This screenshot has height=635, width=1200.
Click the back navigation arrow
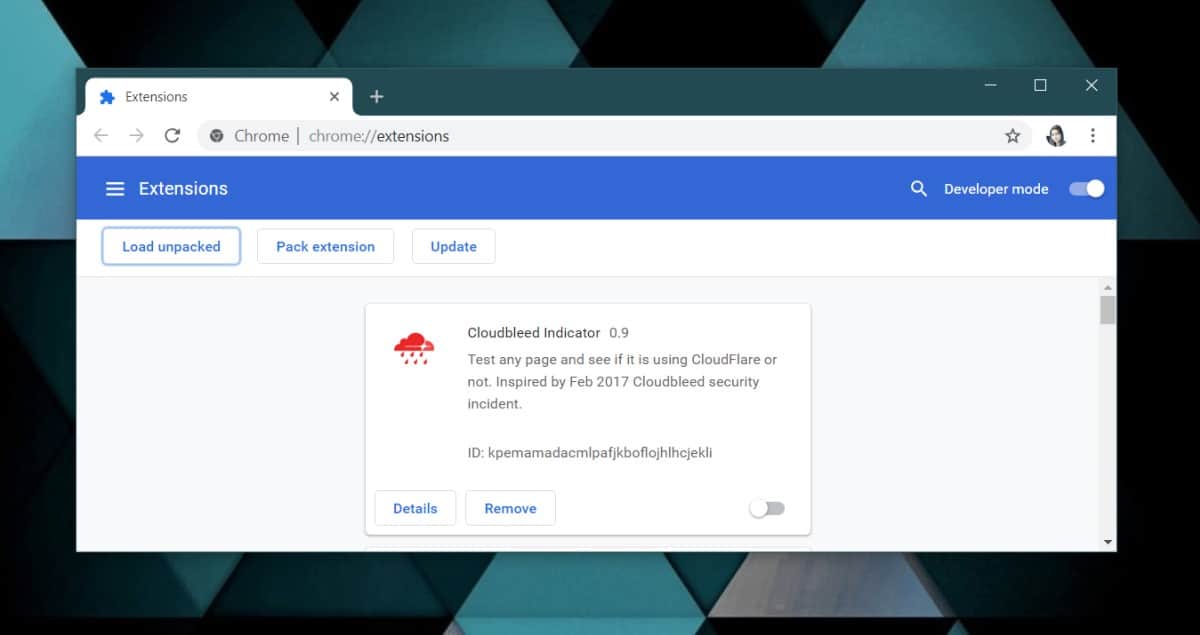(x=100, y=135)
